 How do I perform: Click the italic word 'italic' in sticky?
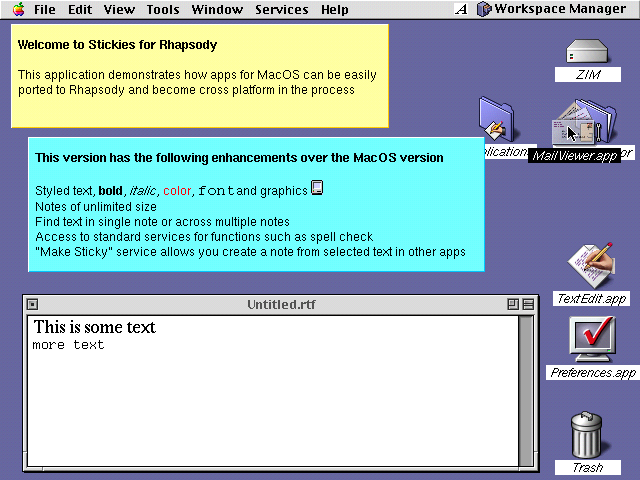pos(142,191)
